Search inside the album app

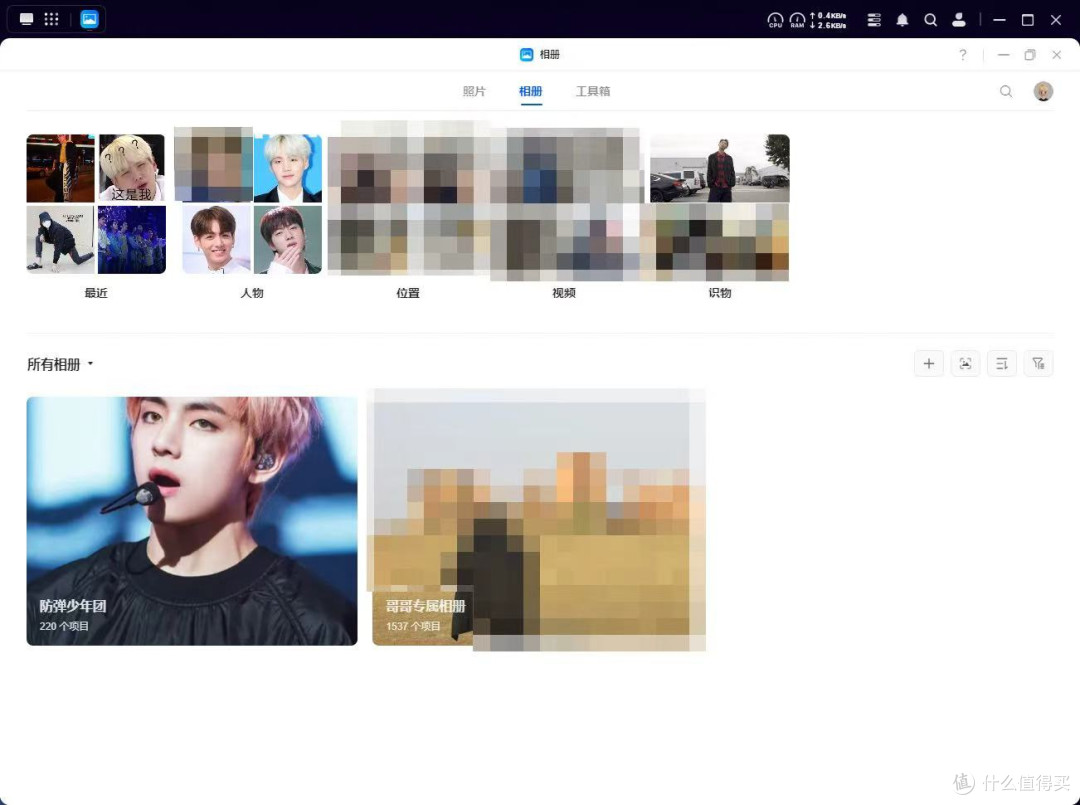click(1006, 91)
